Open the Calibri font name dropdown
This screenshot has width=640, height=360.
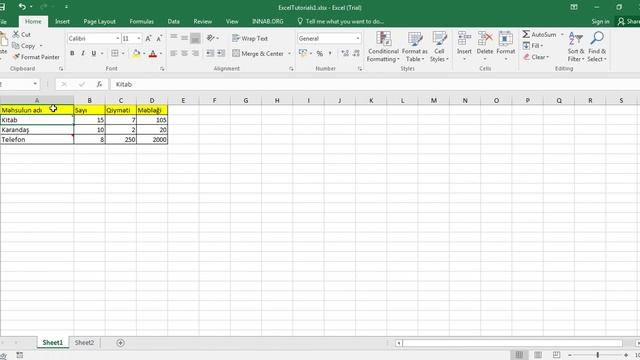[x=118, y=38]
